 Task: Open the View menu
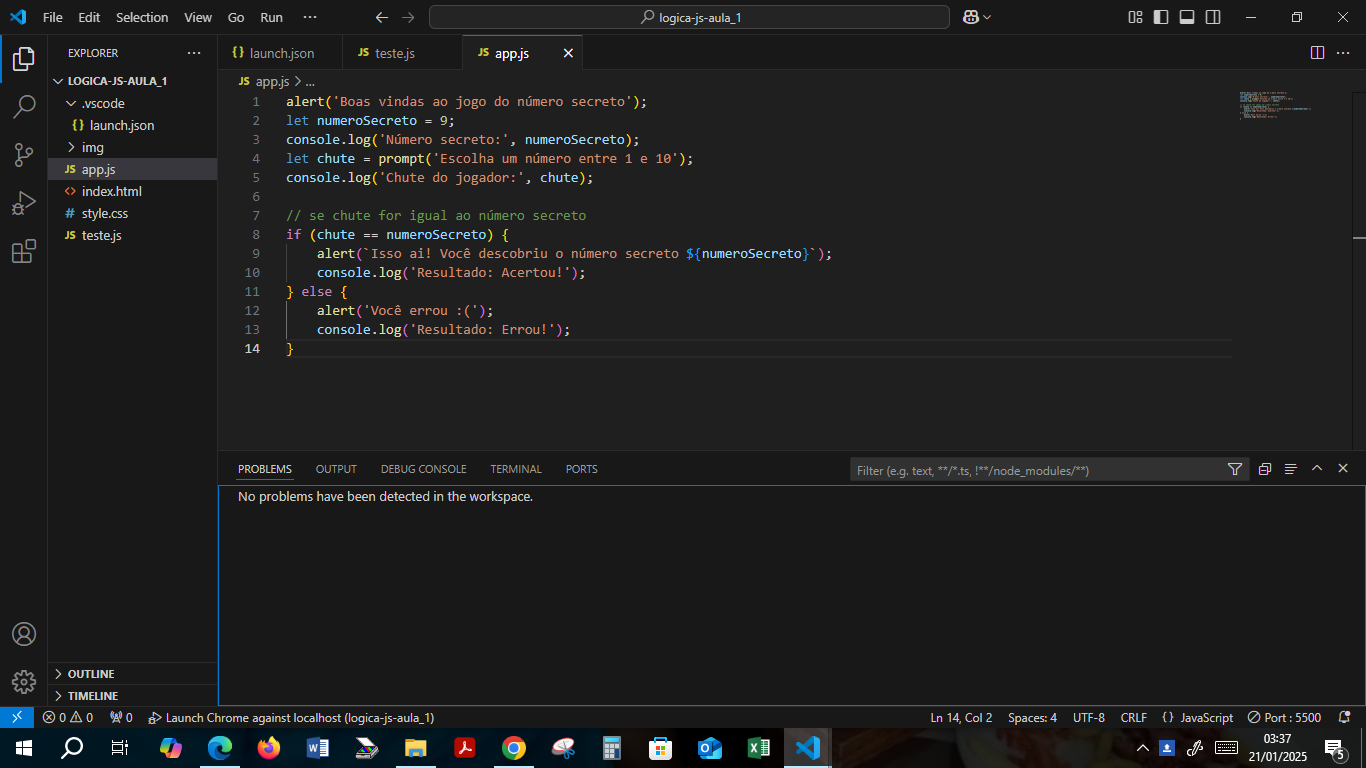tap(198, 17)
